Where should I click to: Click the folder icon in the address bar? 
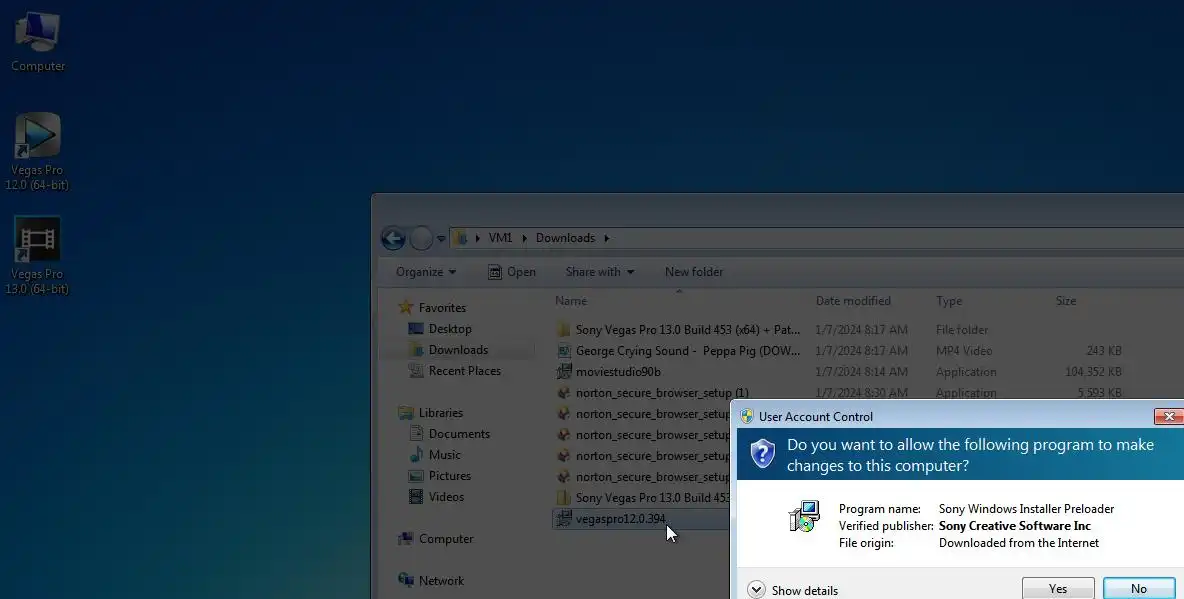click(x=461, y=238)
